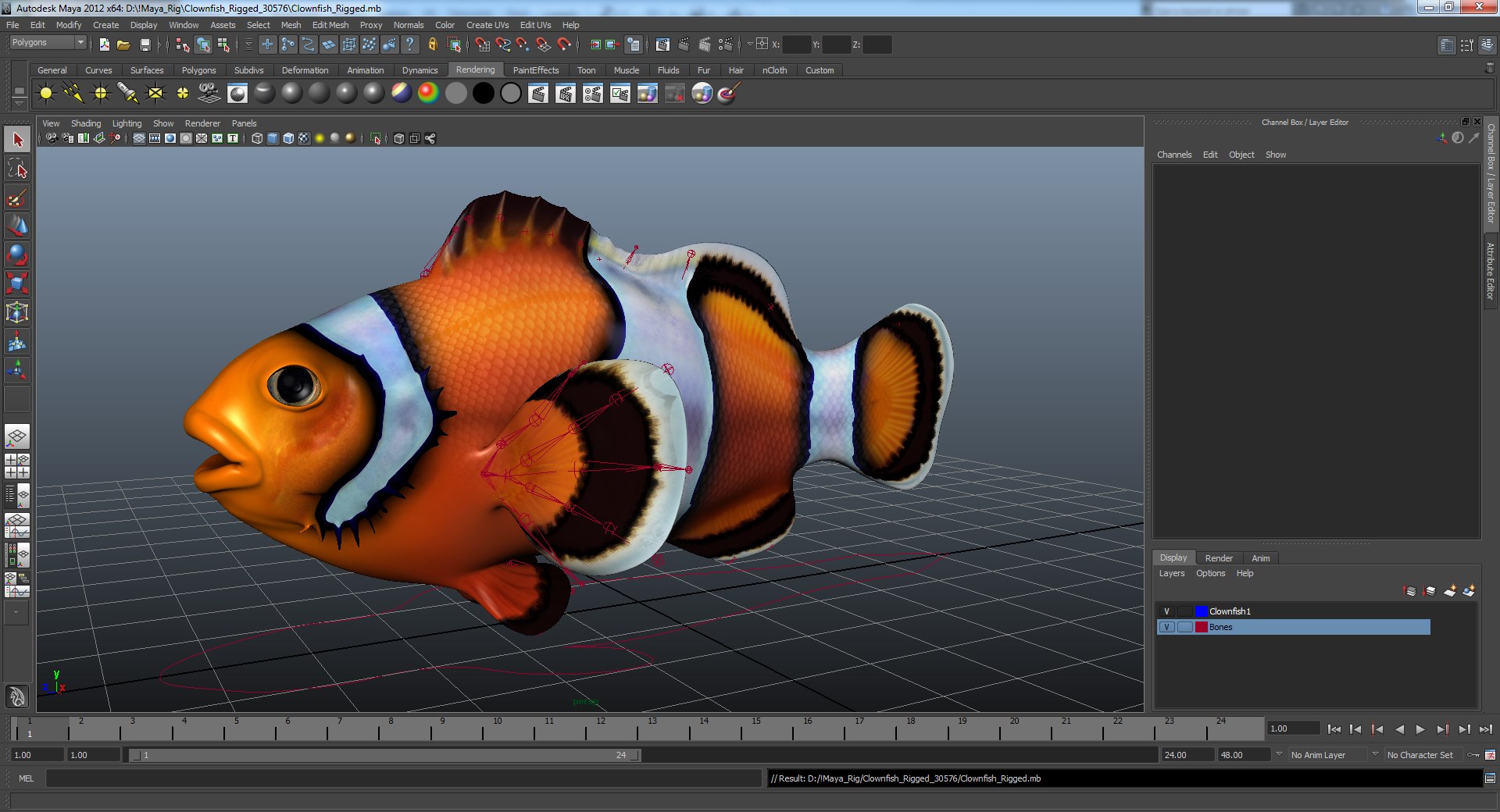This screenshot has height=812, width=1500.
Task: Click the current frame field showing 1.00
Action: click(1293, 728)
